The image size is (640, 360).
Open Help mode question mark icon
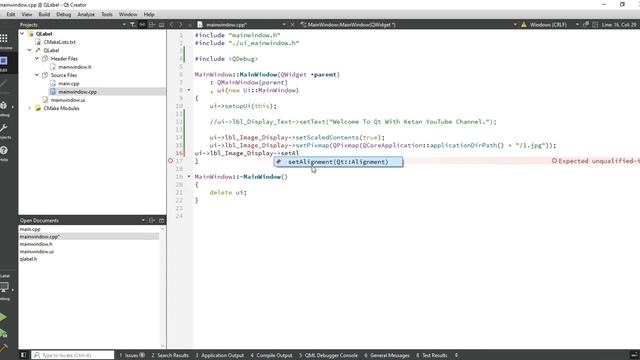pos(4,151)
